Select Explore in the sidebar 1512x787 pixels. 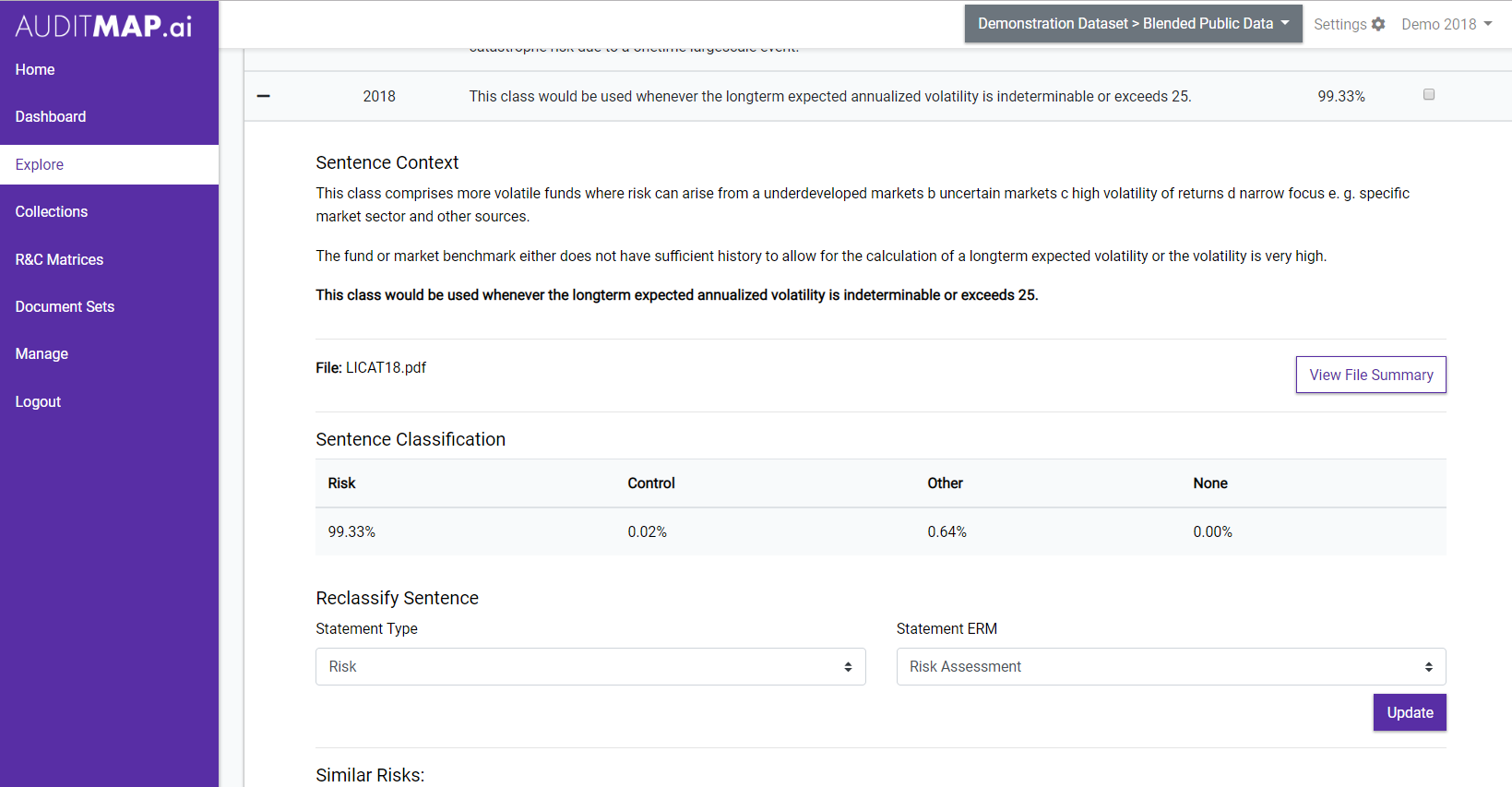40,164
